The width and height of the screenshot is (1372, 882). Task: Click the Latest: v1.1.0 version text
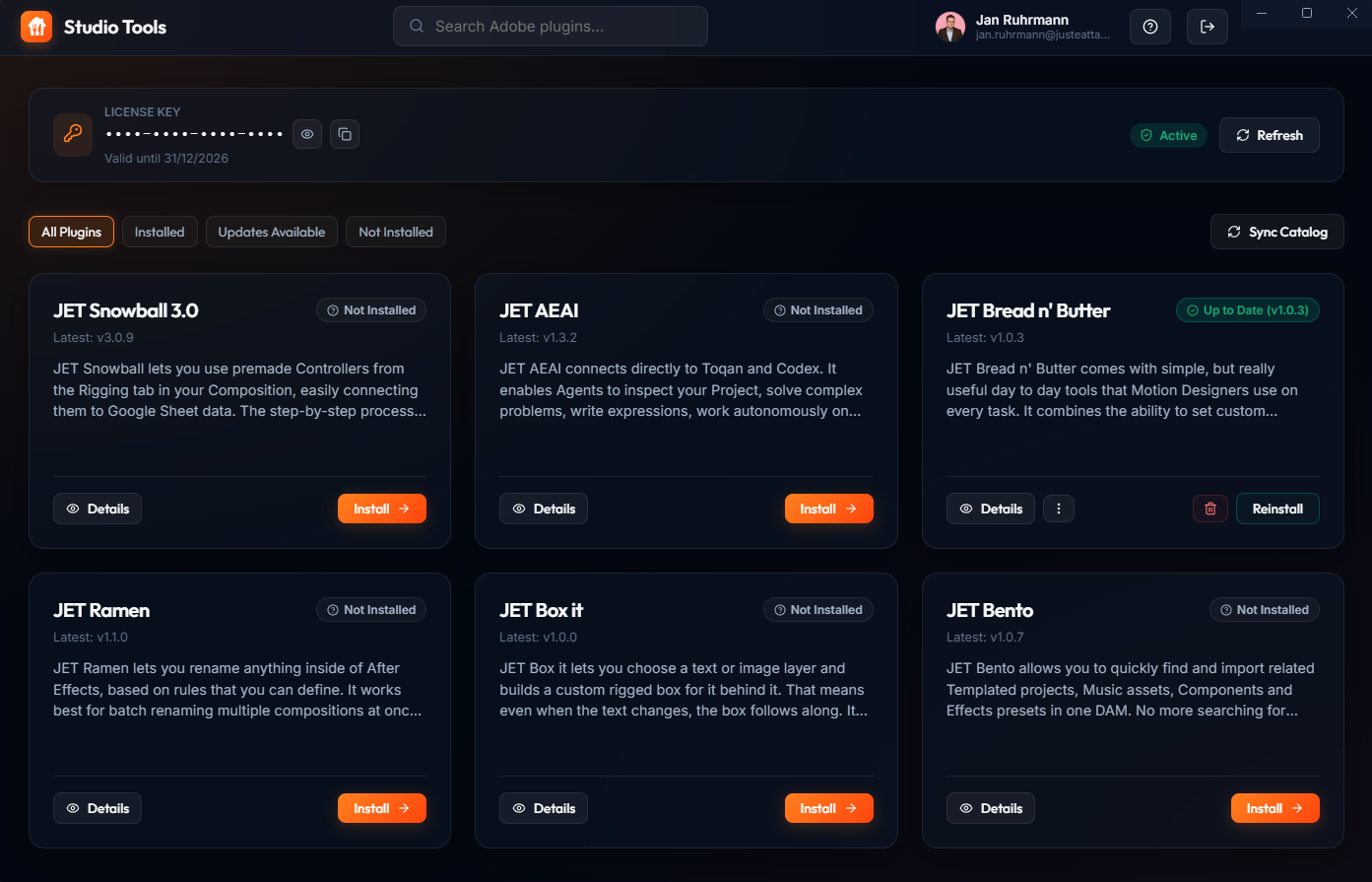(x=91, y=637)
